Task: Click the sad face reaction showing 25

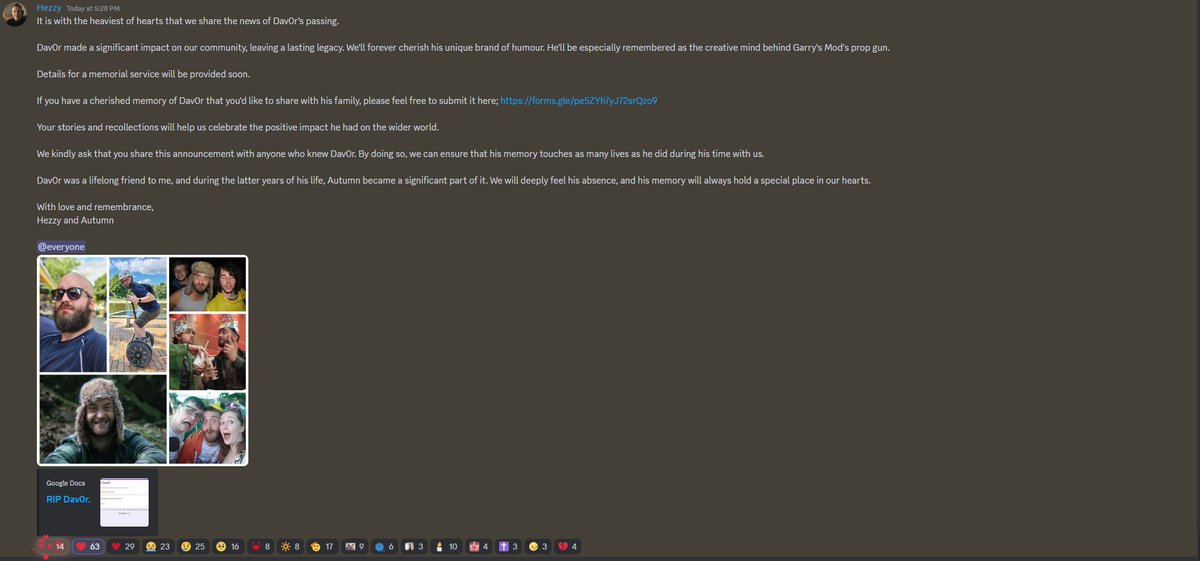Action: tap(194, 547)
